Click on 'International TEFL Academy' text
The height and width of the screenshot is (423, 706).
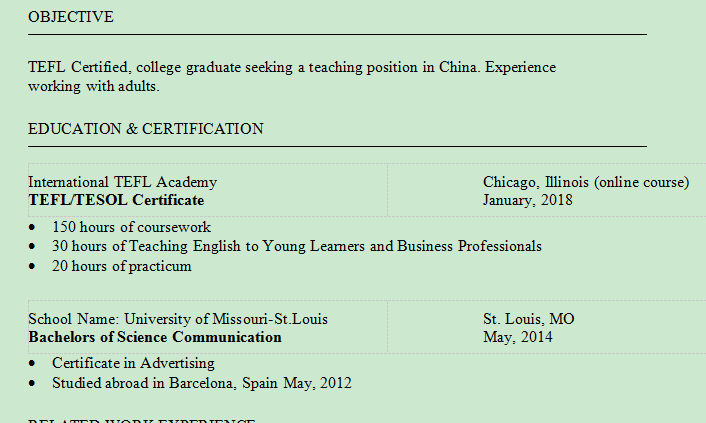122,182
